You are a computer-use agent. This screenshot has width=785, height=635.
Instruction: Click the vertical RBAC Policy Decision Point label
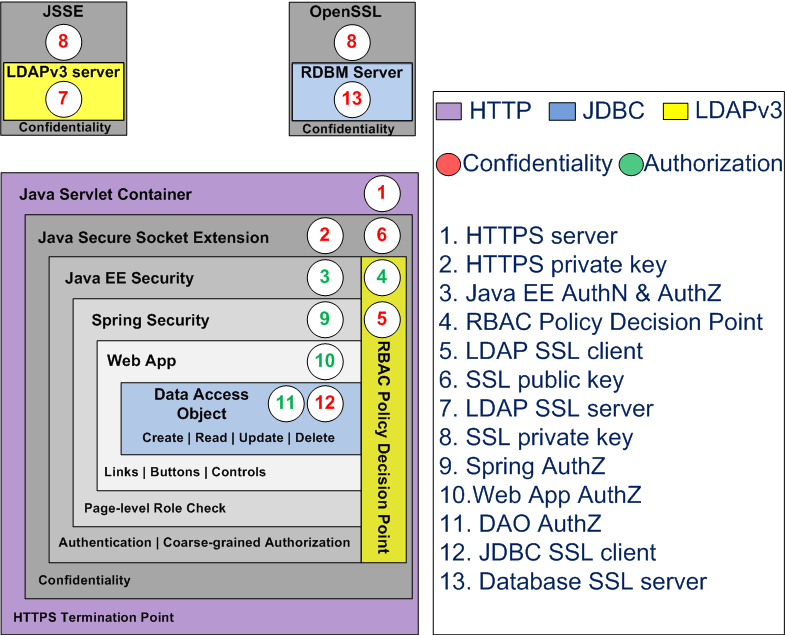(383, 445)
